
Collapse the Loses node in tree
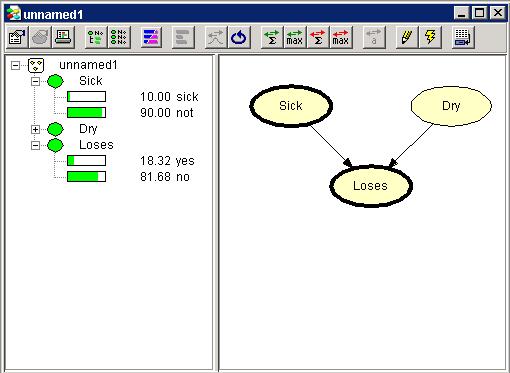tap(35, 145)
